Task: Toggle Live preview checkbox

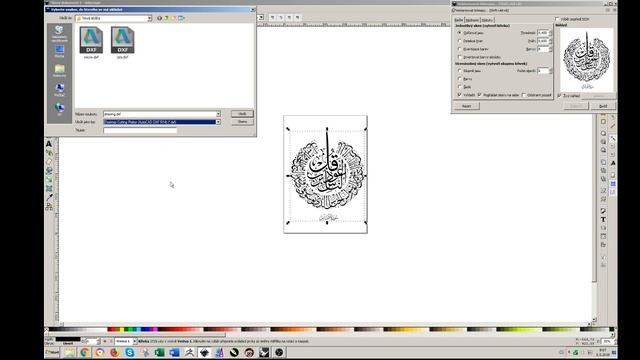Action: [560, 96]
